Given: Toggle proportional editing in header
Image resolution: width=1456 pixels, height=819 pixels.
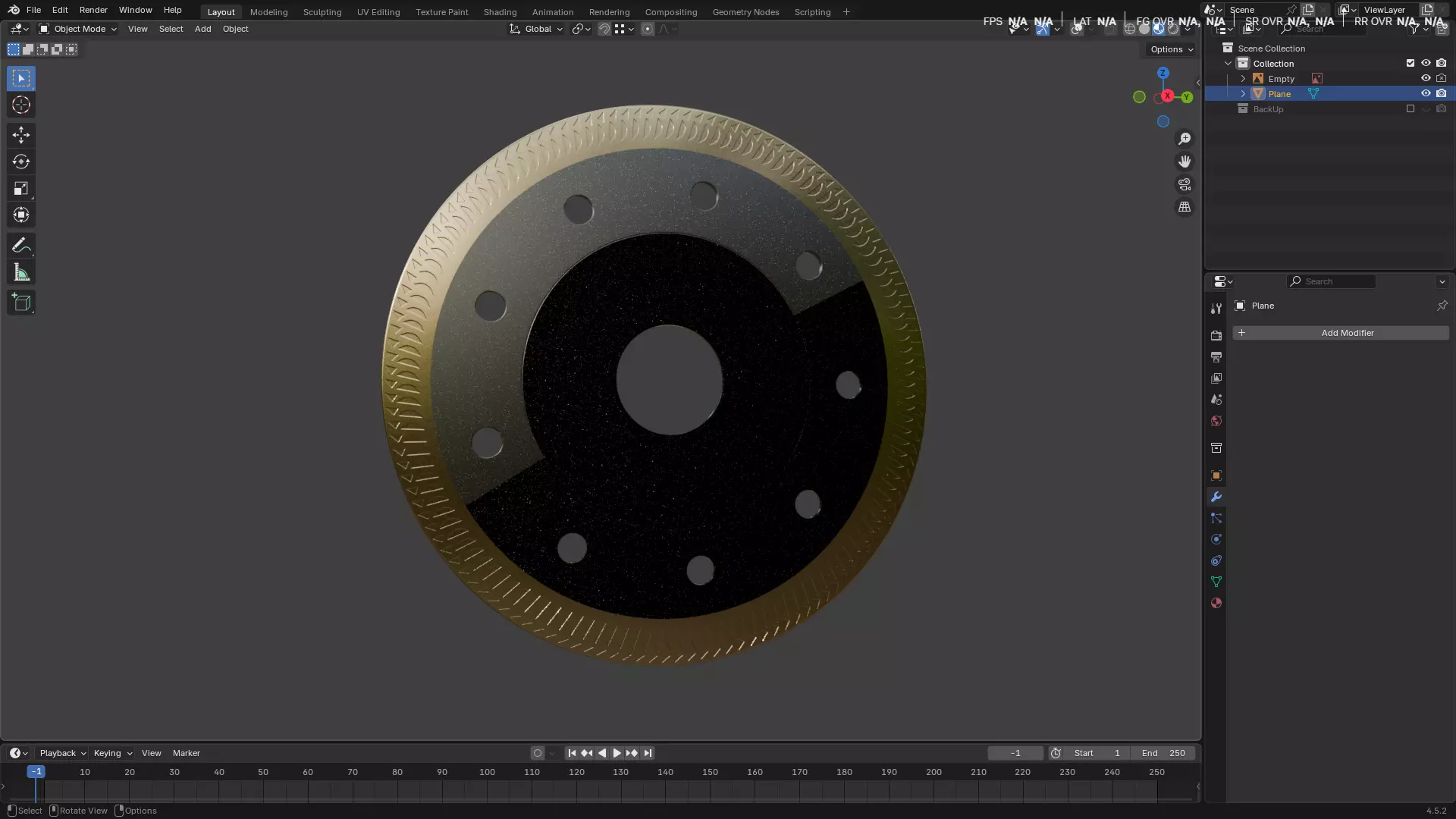Looking at the screenshot, I should pos(648,29).
